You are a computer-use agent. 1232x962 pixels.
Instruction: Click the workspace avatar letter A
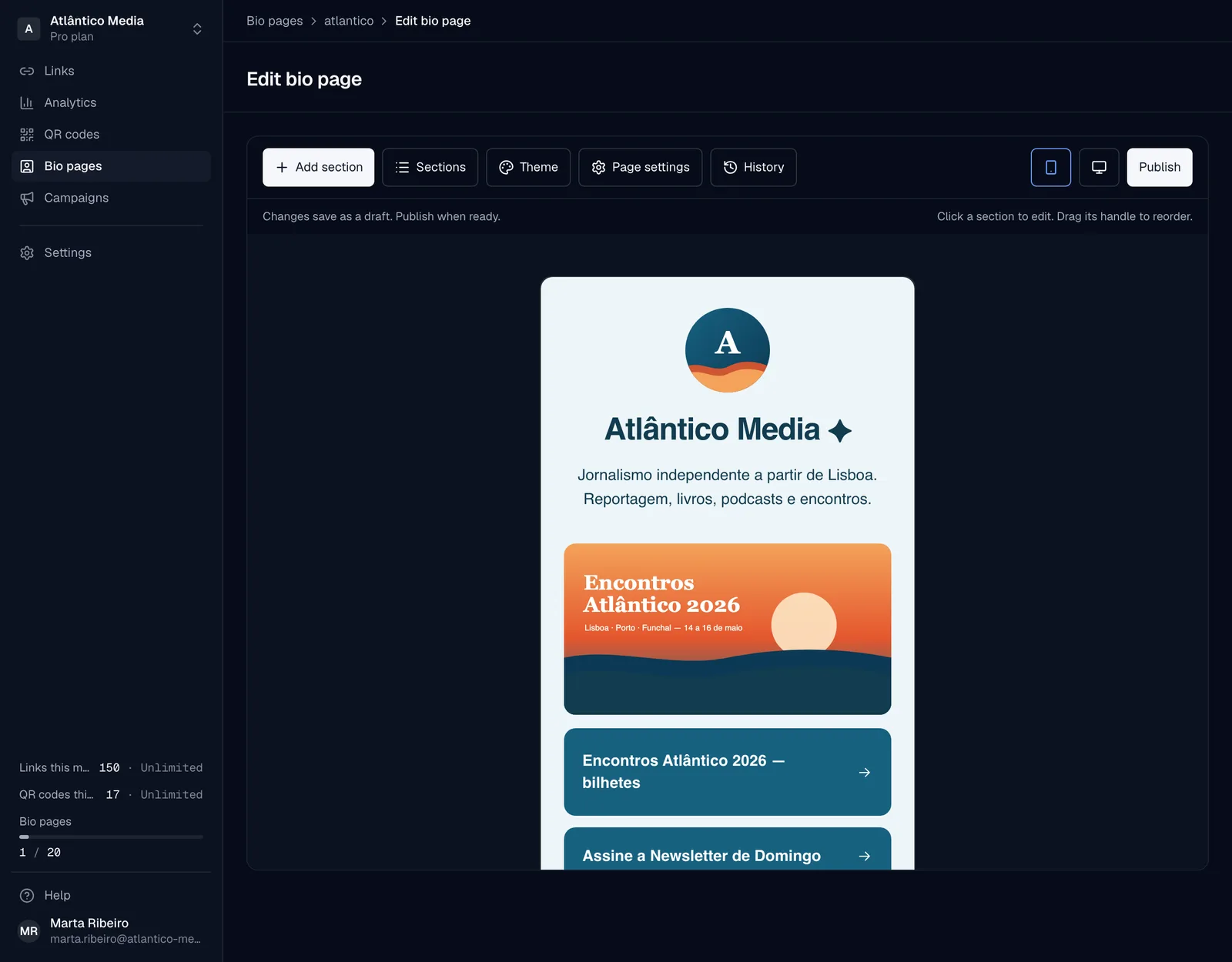tap(28, 28)
